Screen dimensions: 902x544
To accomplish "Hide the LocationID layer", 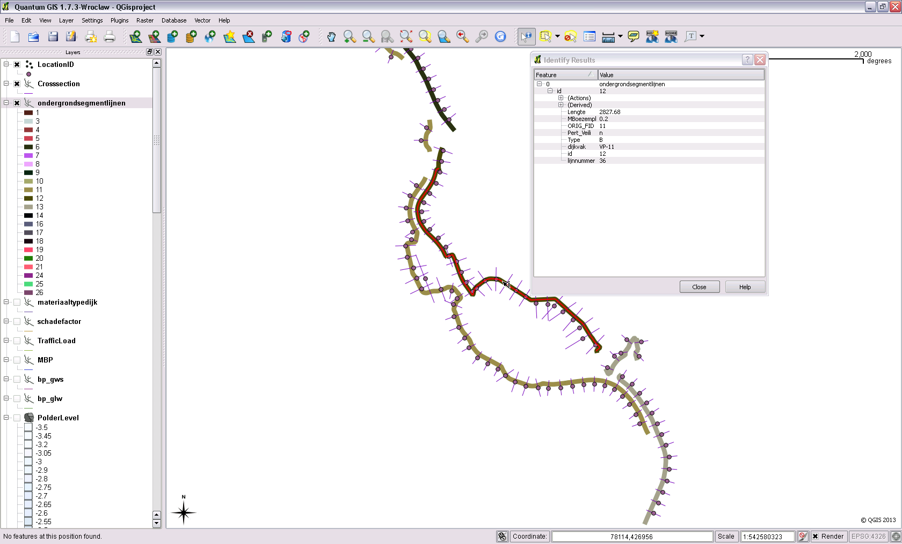I will (17, 65).
